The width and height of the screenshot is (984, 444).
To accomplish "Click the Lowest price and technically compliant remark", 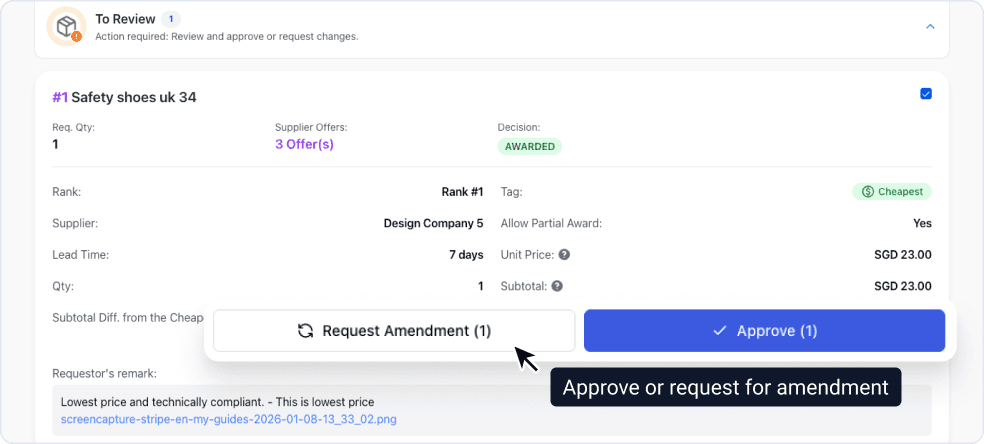I will (217, 402).
